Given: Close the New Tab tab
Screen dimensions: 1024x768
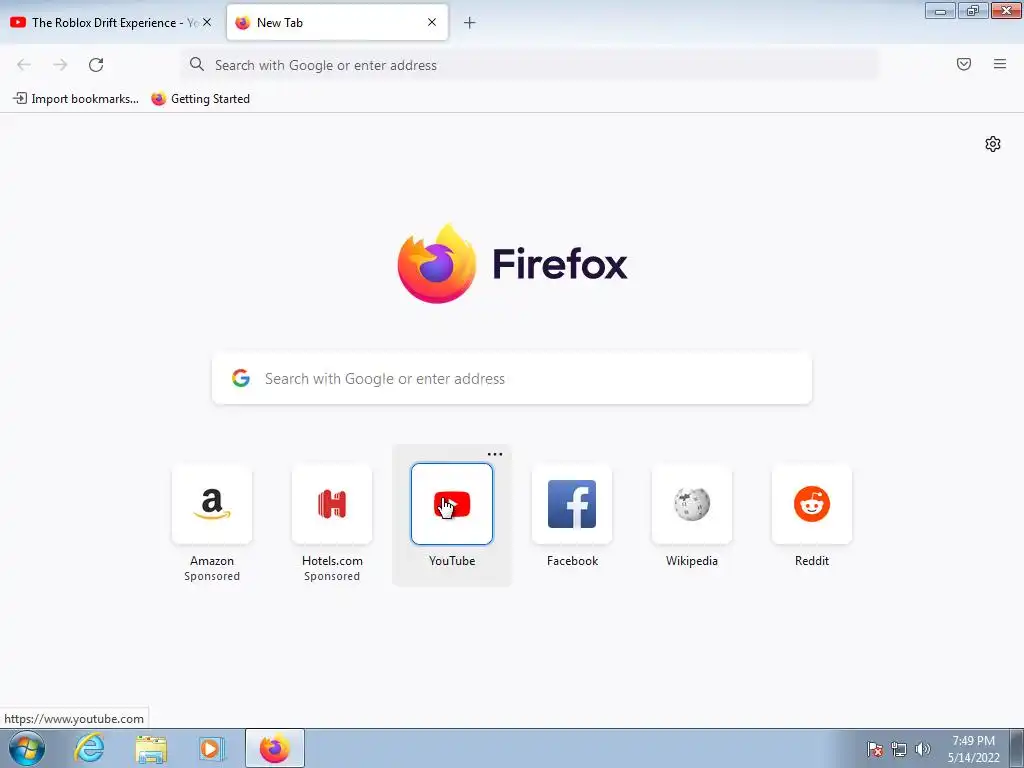Looking at the screenshot, I should (x=432, y=22).
